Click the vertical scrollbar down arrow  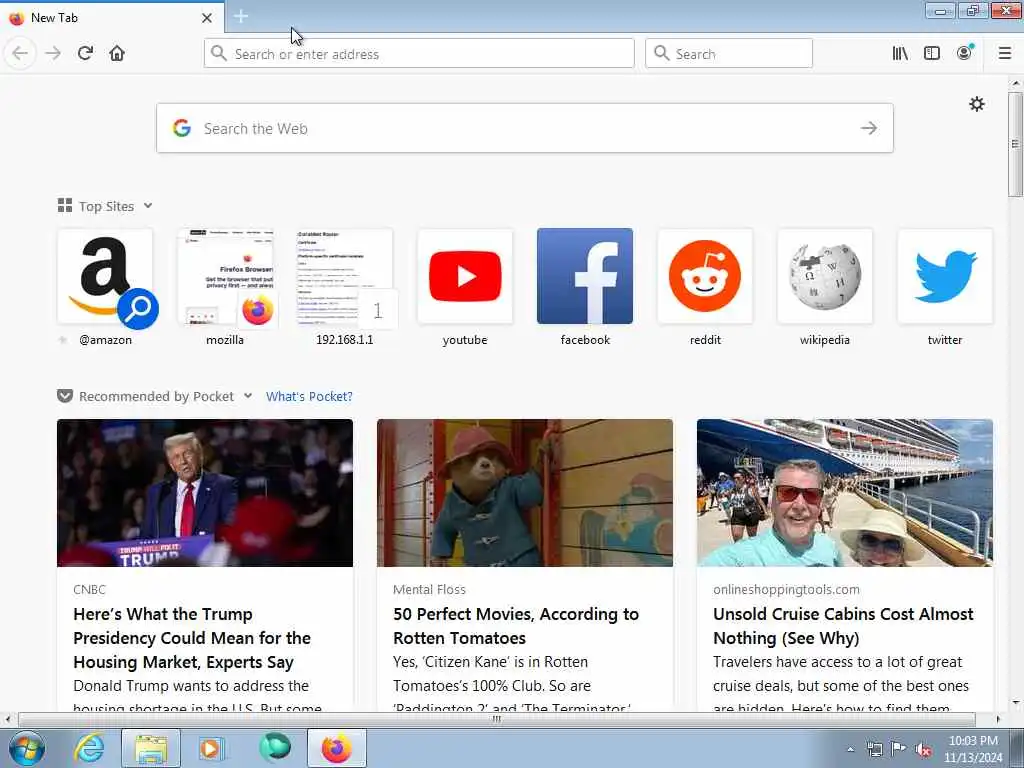1015,703
